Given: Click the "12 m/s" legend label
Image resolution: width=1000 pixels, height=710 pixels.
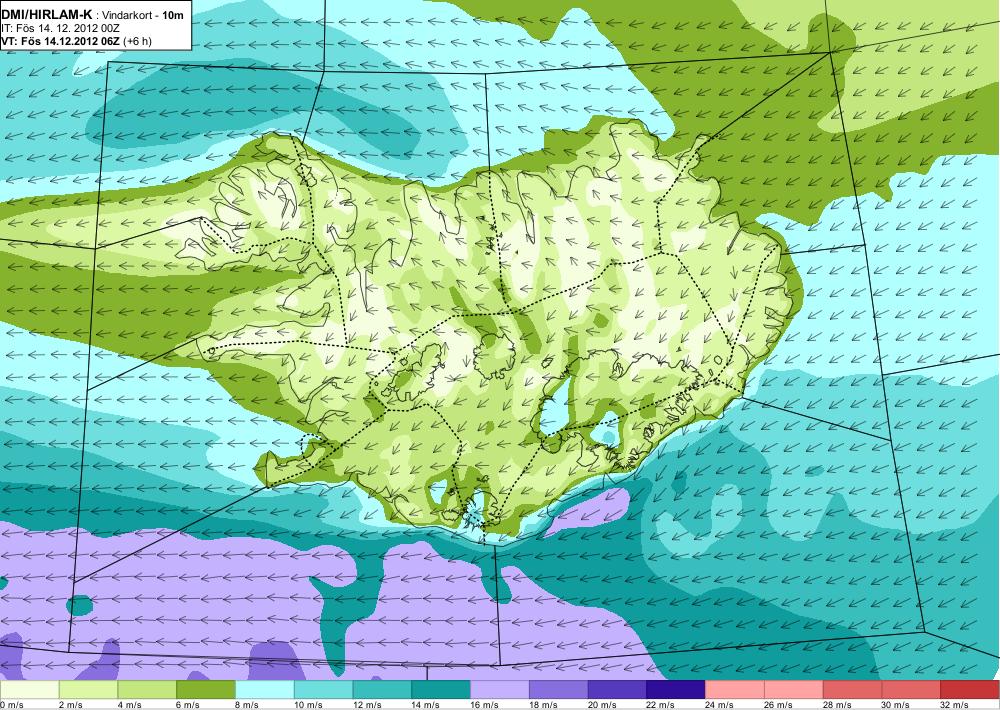Looking at the screenshot, I should tap(367, 705).
